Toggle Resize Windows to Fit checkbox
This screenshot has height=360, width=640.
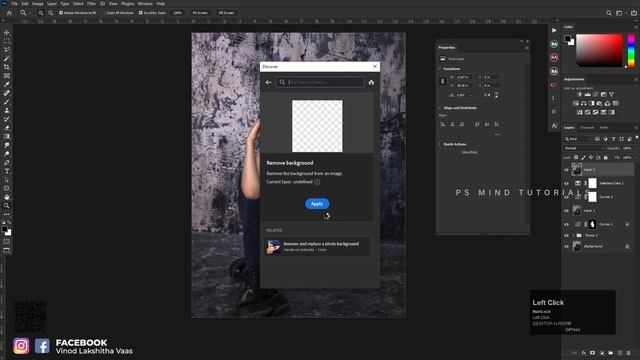point(61,13)
